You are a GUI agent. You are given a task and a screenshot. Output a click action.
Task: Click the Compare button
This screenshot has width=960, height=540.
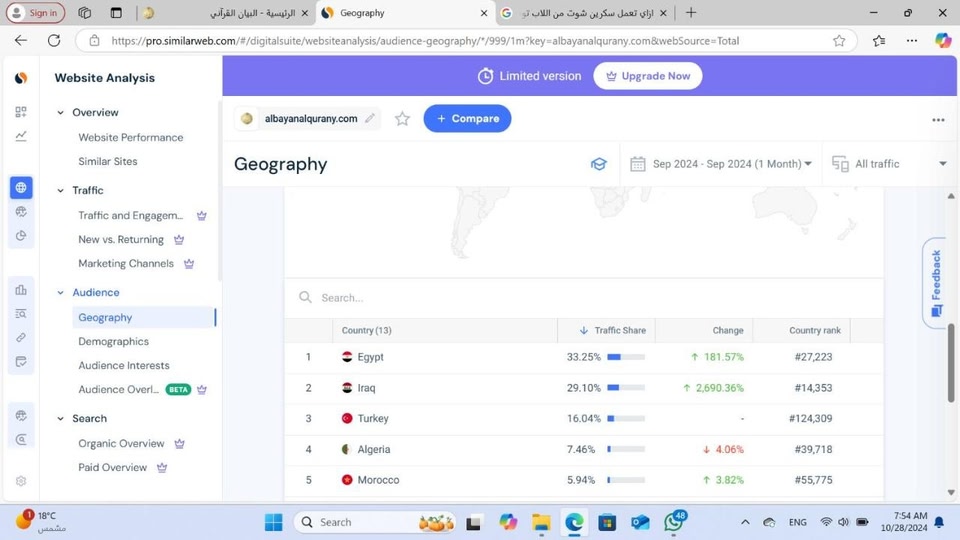click(467, 118)
